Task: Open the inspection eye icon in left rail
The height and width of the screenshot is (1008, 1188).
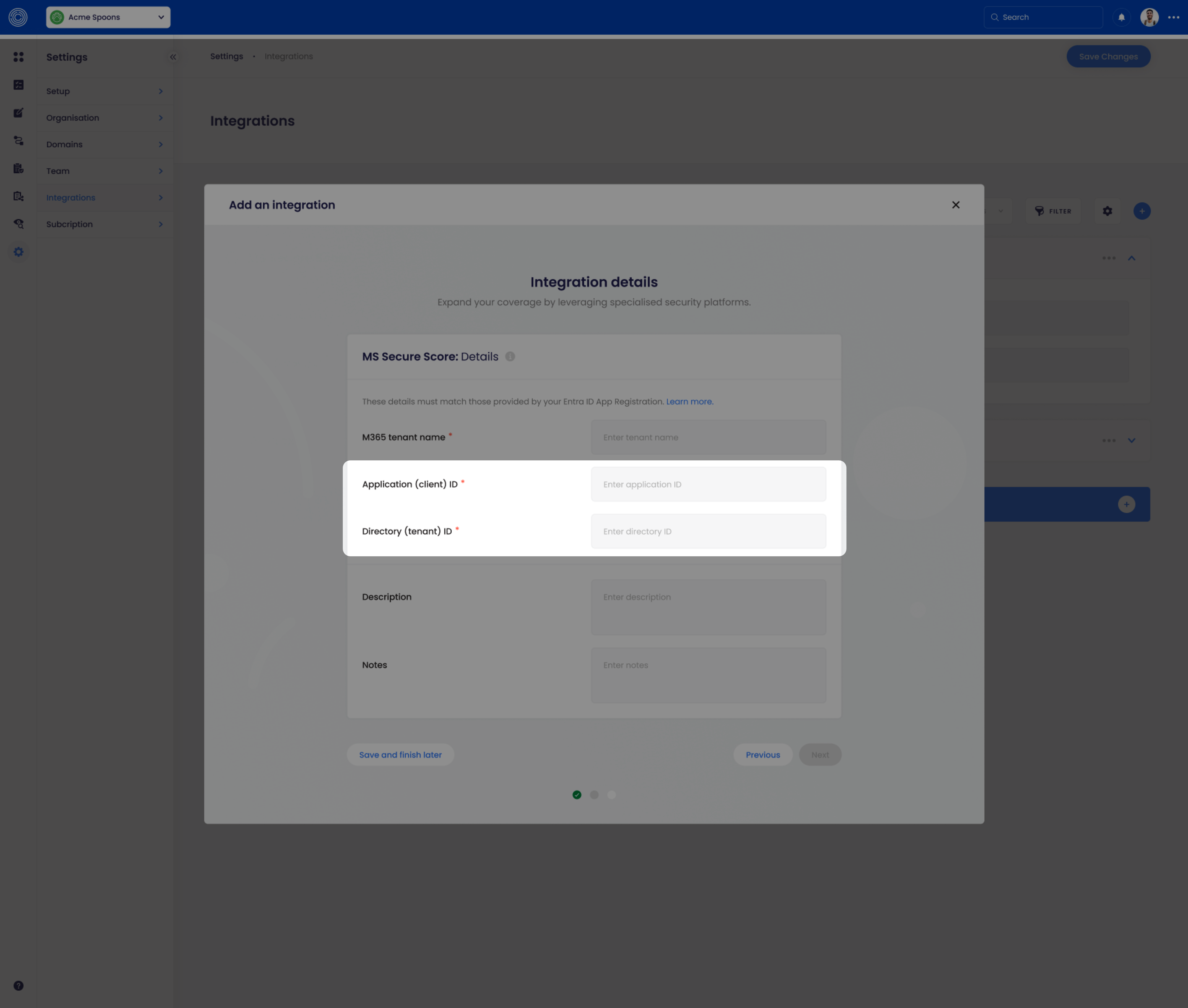Action: tap(19, 224)
